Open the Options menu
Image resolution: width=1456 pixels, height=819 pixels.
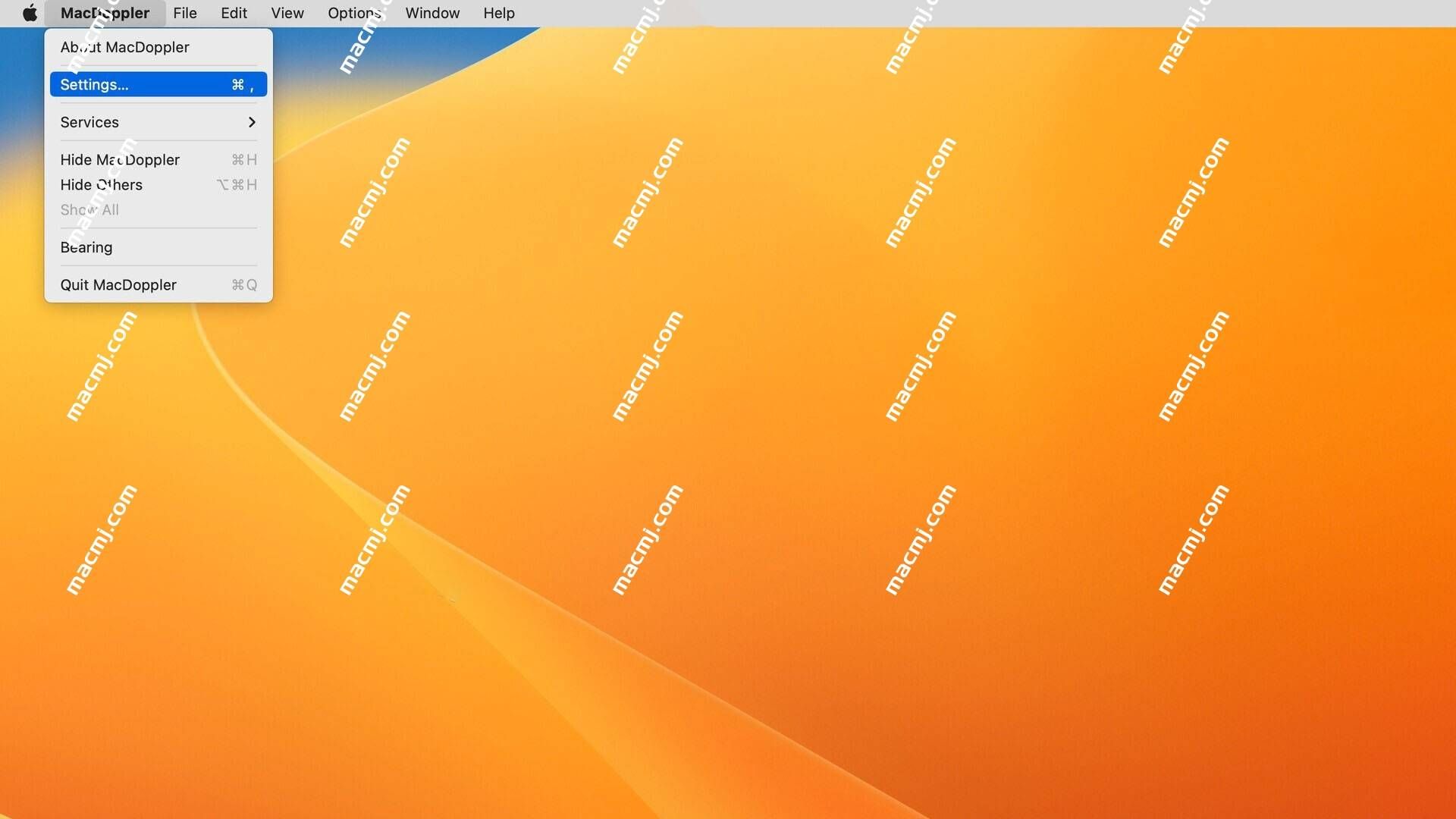[x=354, y=13]
